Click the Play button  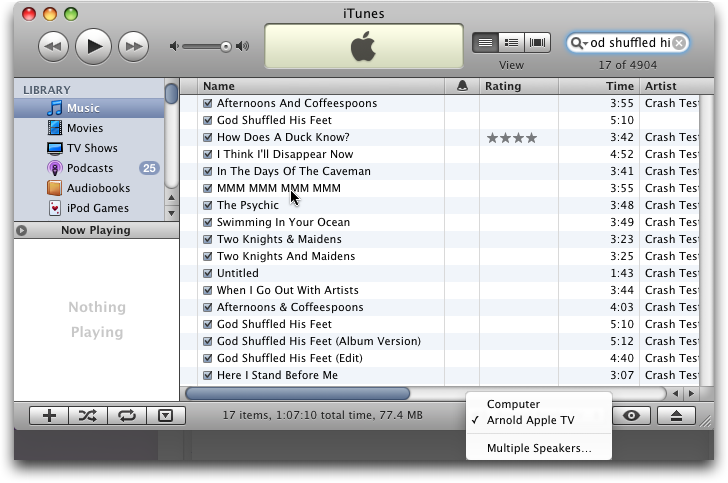93,46
